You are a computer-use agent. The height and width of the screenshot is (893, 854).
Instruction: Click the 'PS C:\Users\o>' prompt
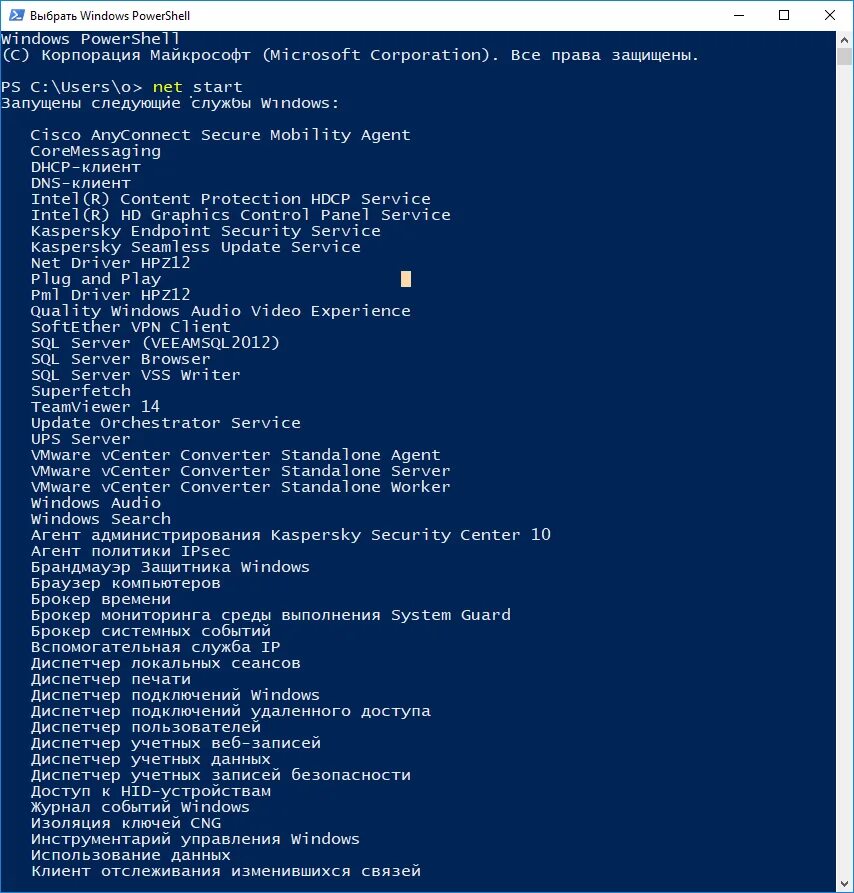(72, 87)
